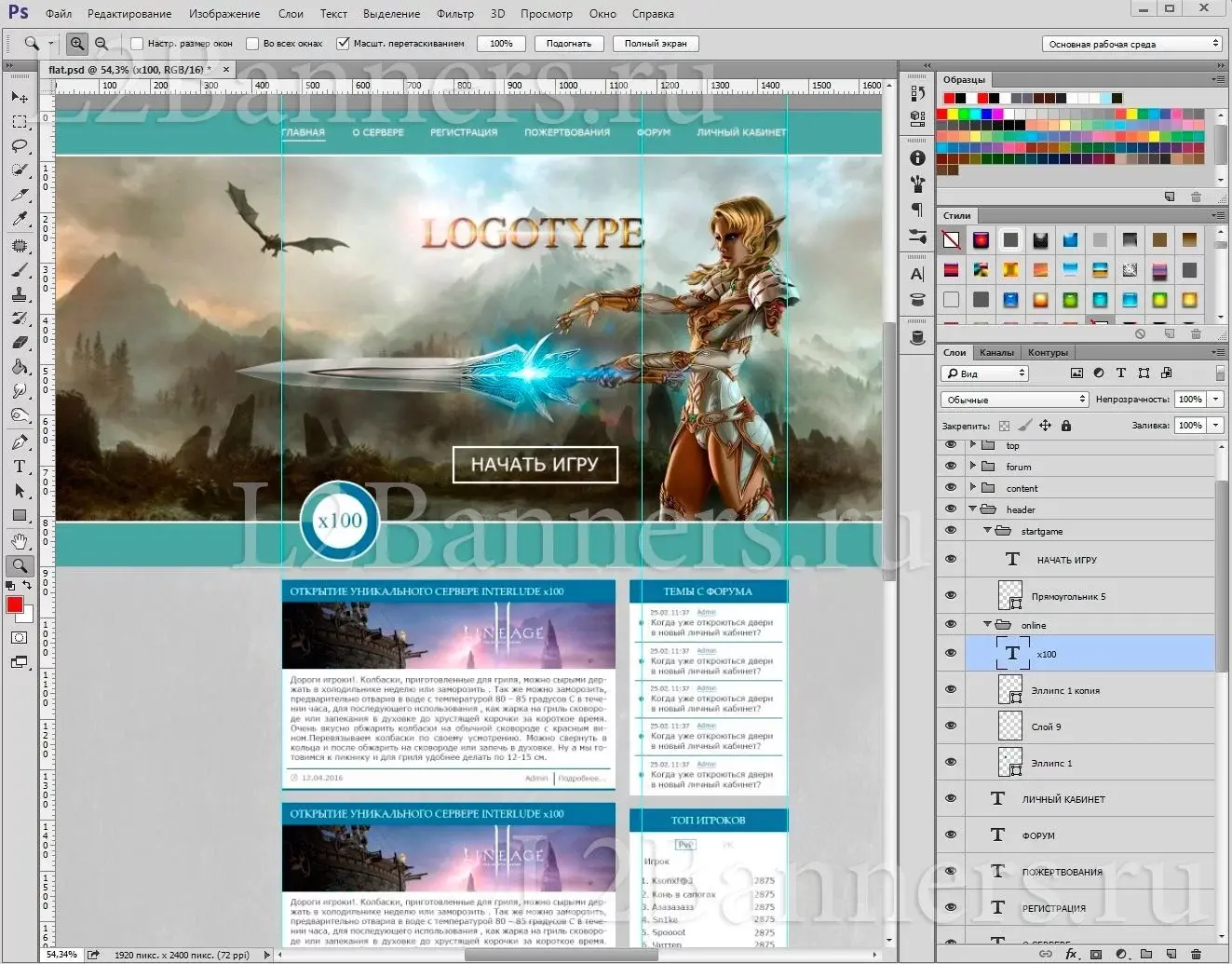Expand the 'content' layer group
Viewport: 1232px width, 964px height.
point(973,487)
